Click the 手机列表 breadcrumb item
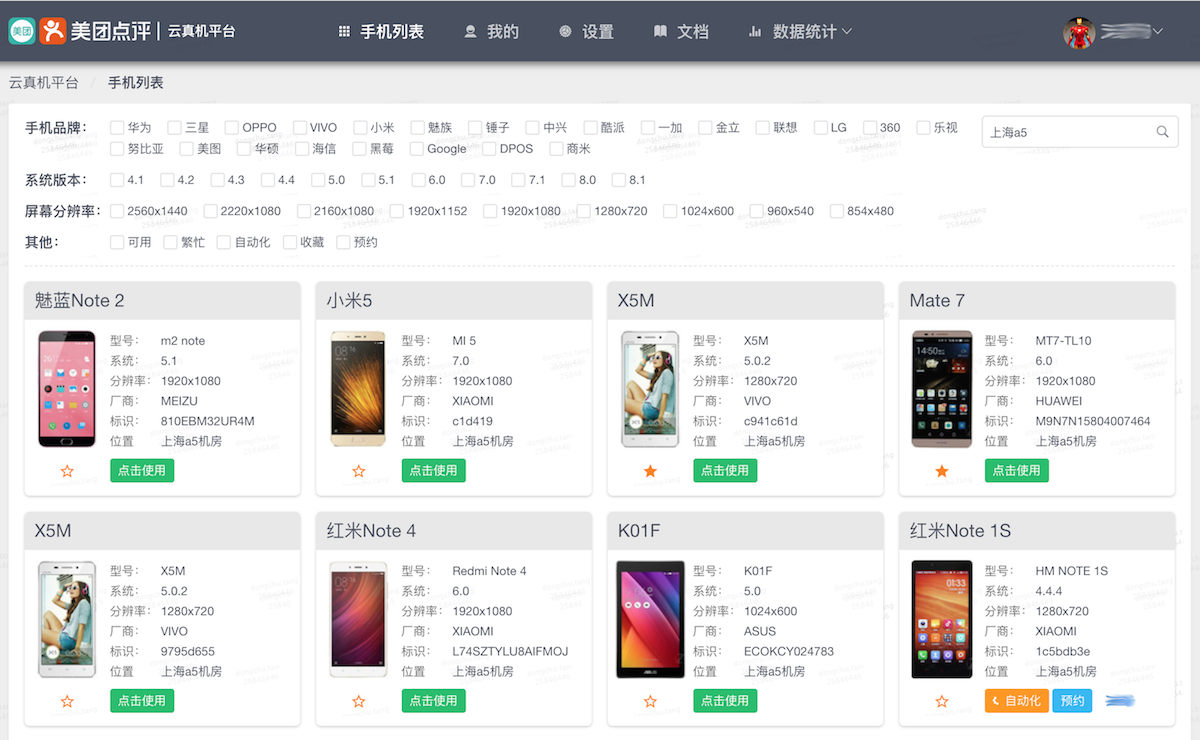The image size is (1200, 740). pos(136,83)
